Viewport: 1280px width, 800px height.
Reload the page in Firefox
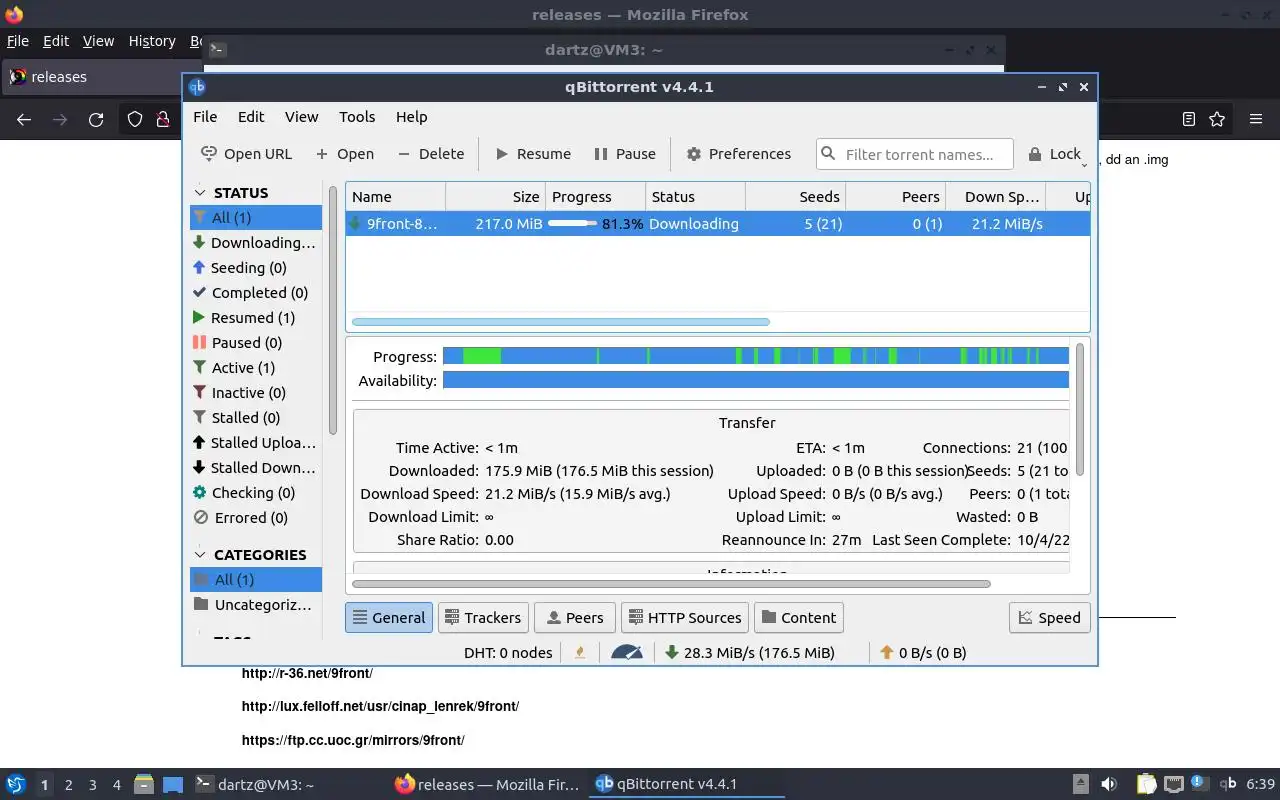tap(96, 119)
